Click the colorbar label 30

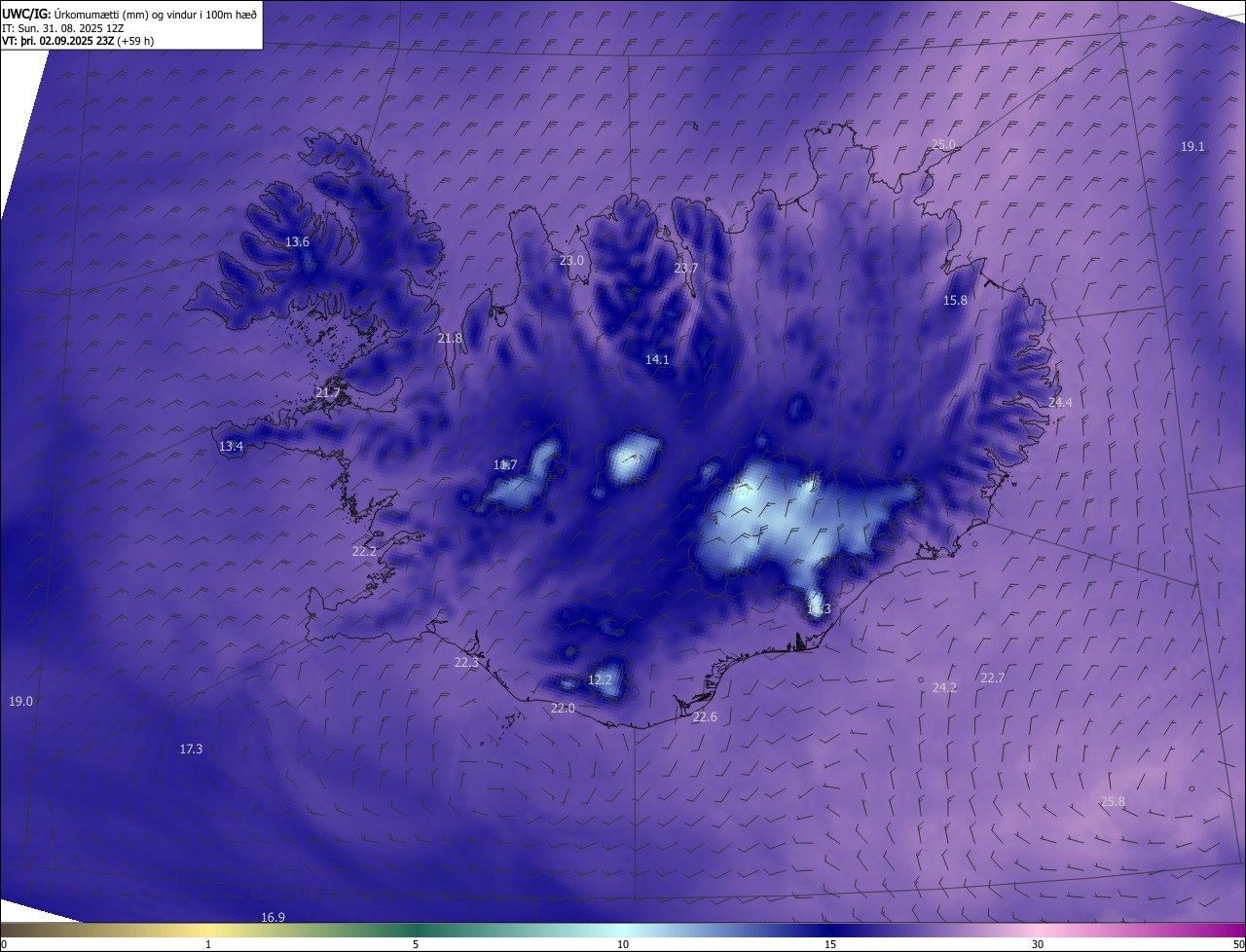[1038, 945]
